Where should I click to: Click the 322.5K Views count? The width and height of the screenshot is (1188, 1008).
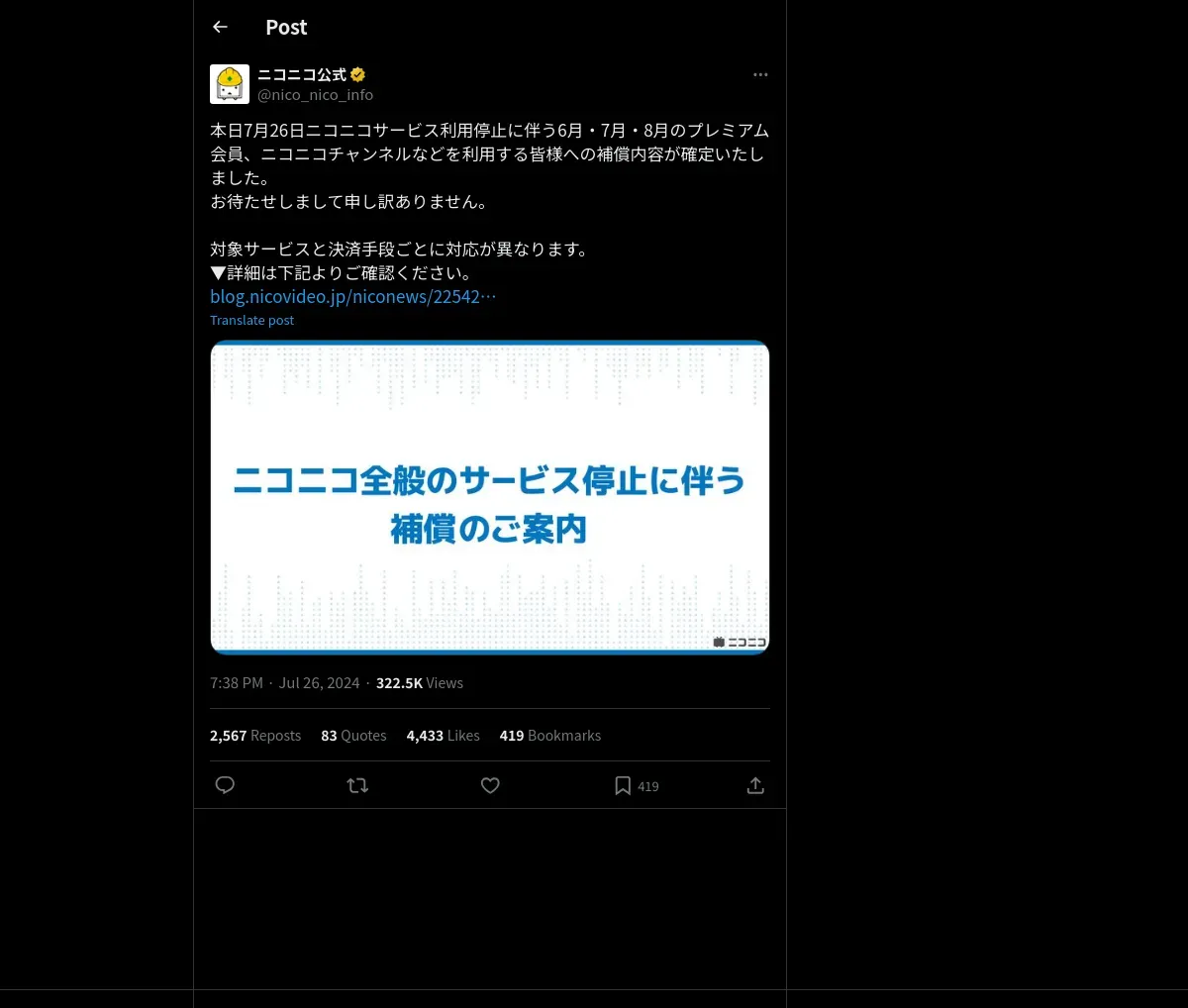click(420, 683)
